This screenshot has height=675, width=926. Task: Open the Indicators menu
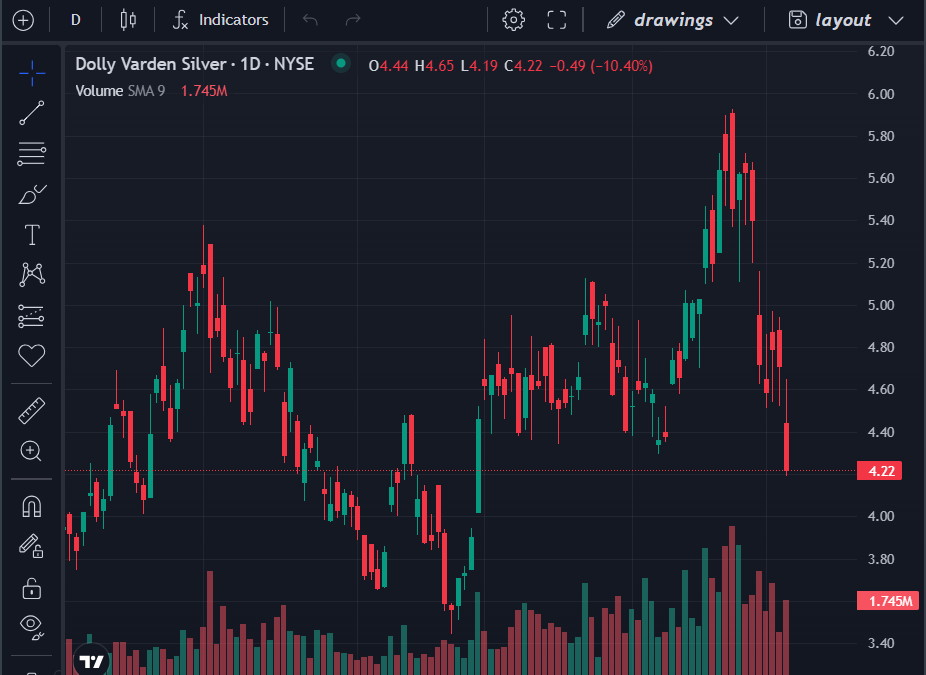click(220, 20)
